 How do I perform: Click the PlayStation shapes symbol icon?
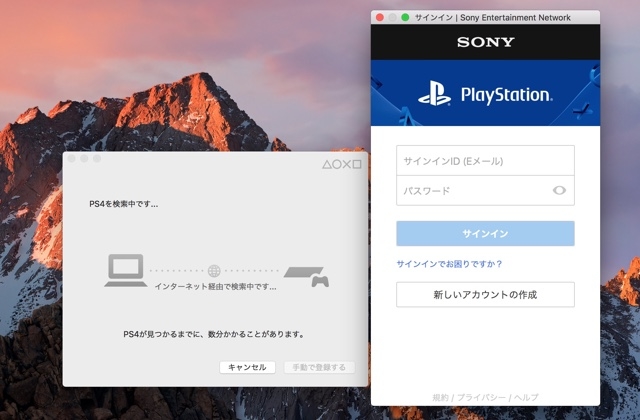(x=342, y=164)
